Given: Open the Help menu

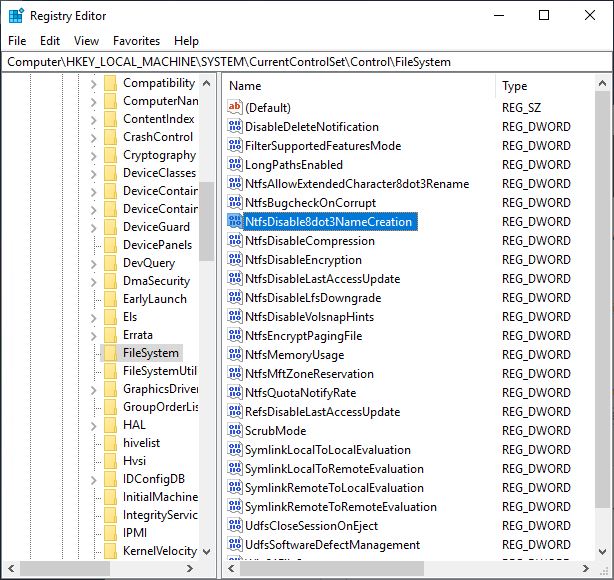Looking at the screenshot, I should [x=186, y=41].
